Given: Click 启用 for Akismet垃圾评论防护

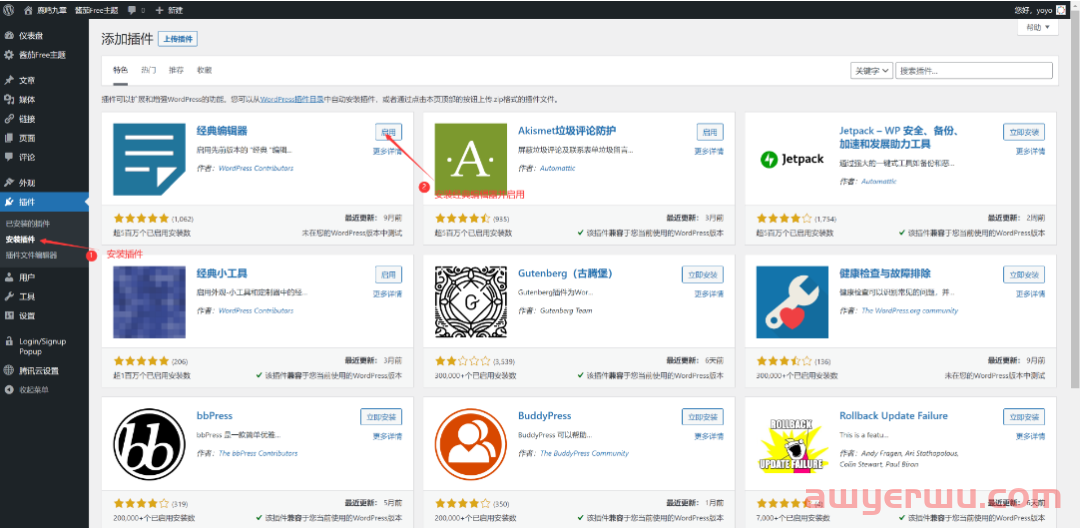Looking at the screenshot, I should pos(710,131).
